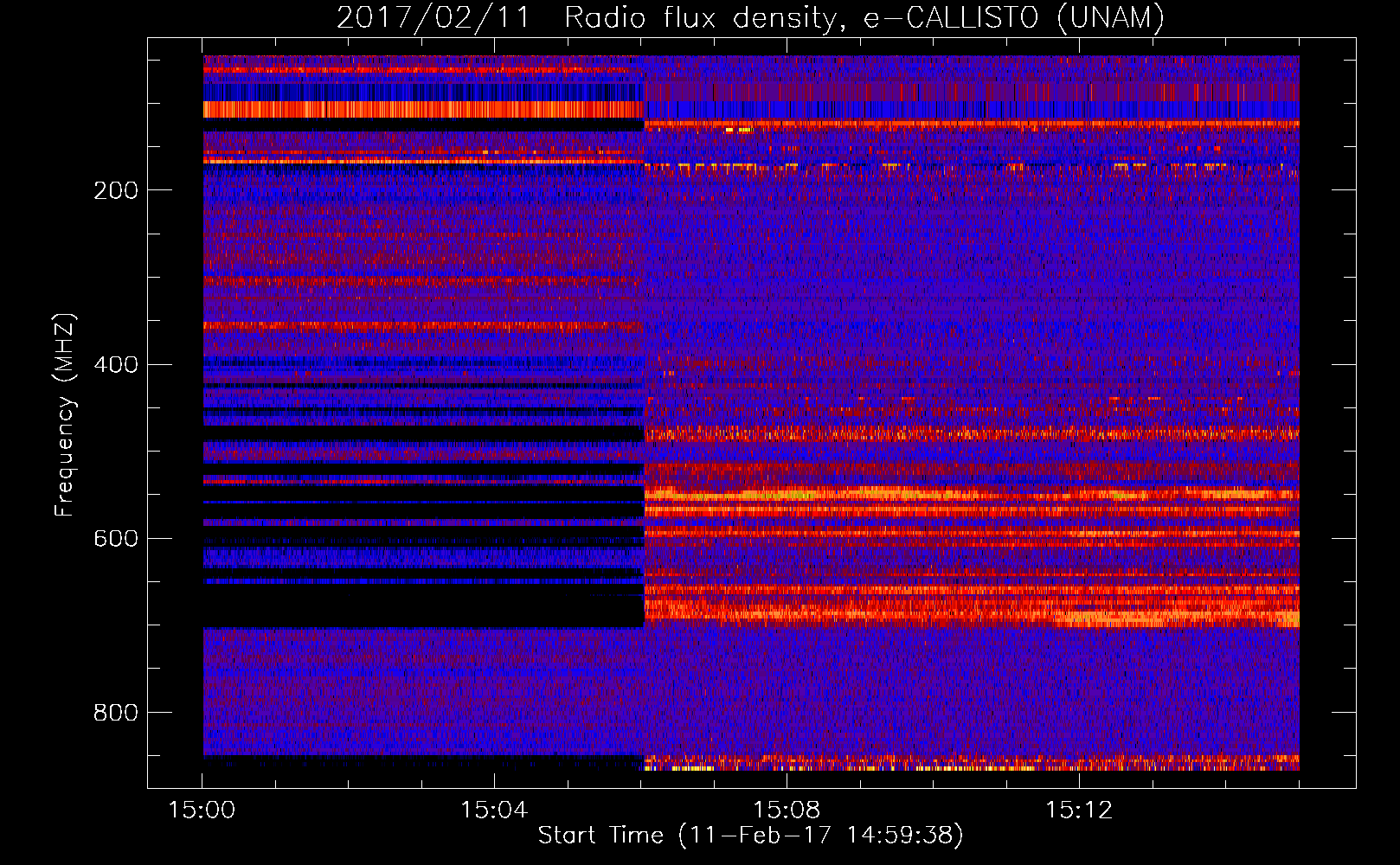Select the 'Frequency (MHZ)' y-axis label
Image resolution: width=1400 pixels, height=865 pixels.
click(64, 414)
